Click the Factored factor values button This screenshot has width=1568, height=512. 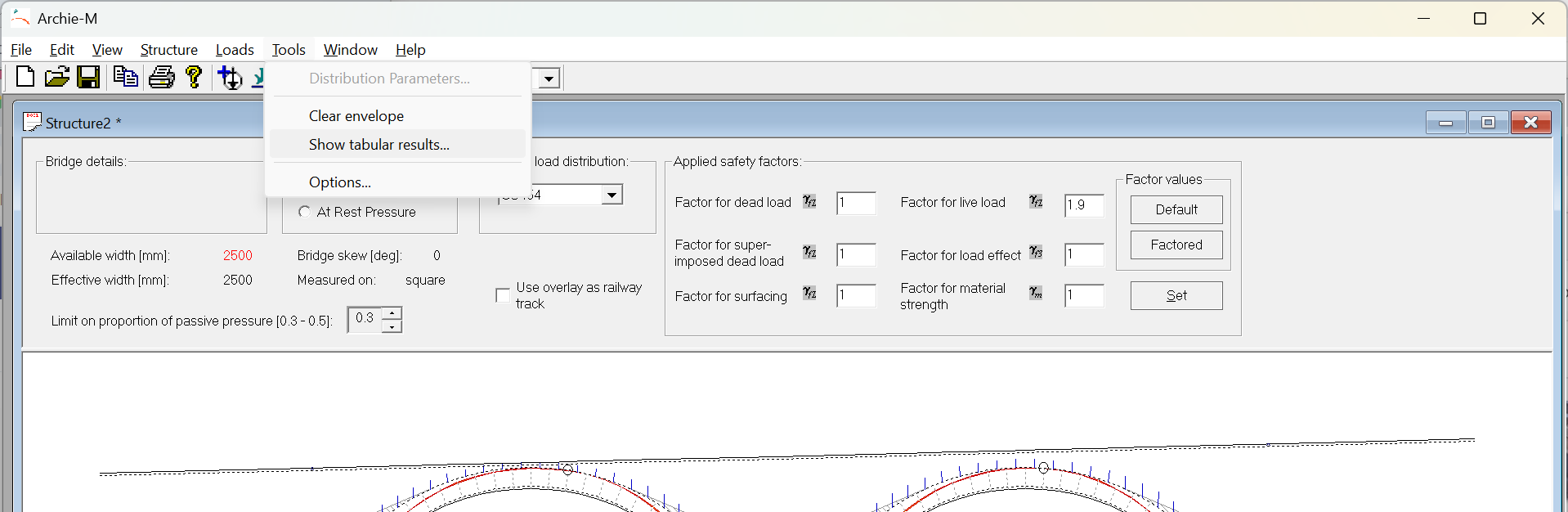1176,245
